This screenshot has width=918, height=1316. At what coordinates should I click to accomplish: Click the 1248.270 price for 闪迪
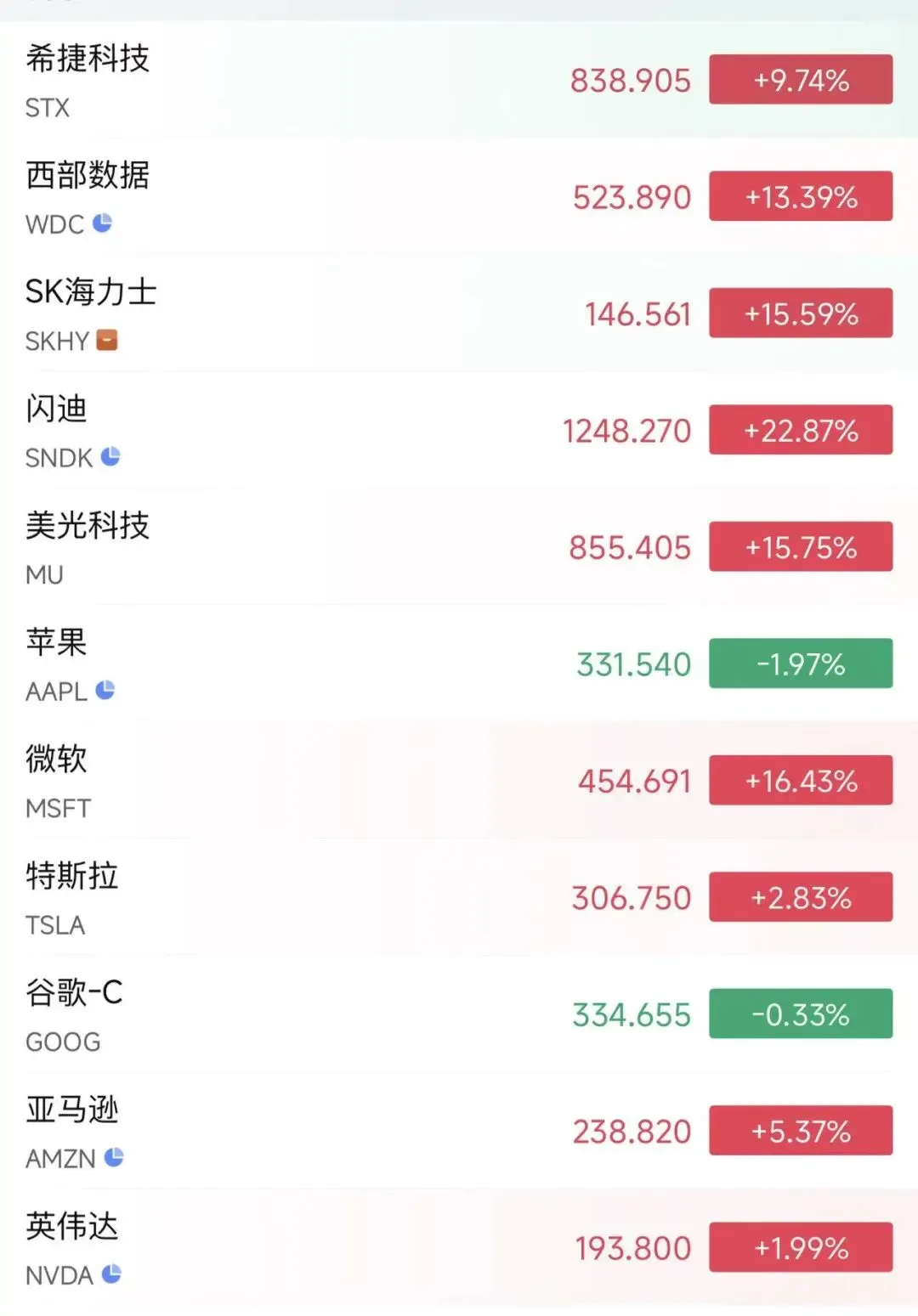(626, 431)
